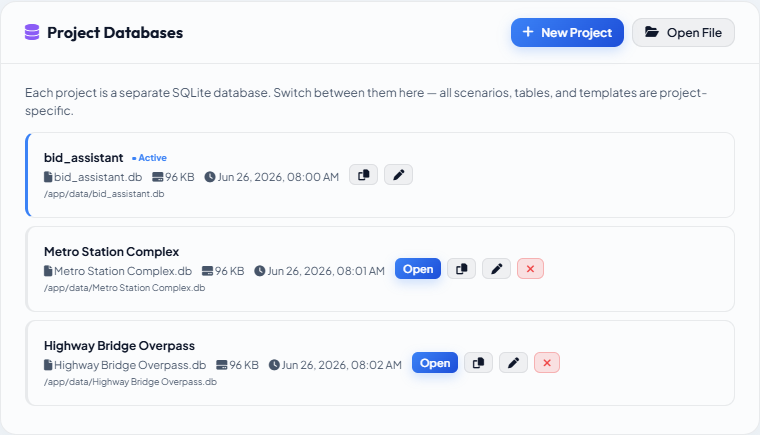Click the Open File button
This screenshot has height=435, width=760.
click(683, 32)
